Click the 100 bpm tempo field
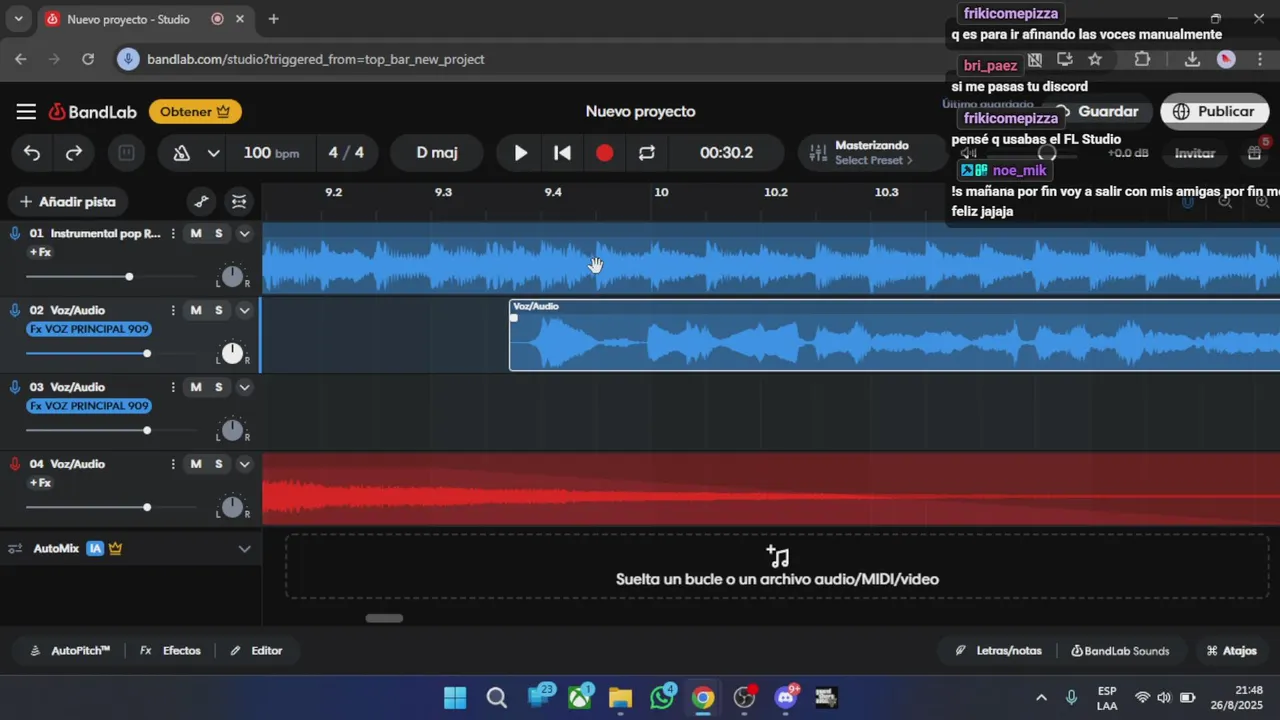Screen dimensions: 1280x720 point(271,153)
